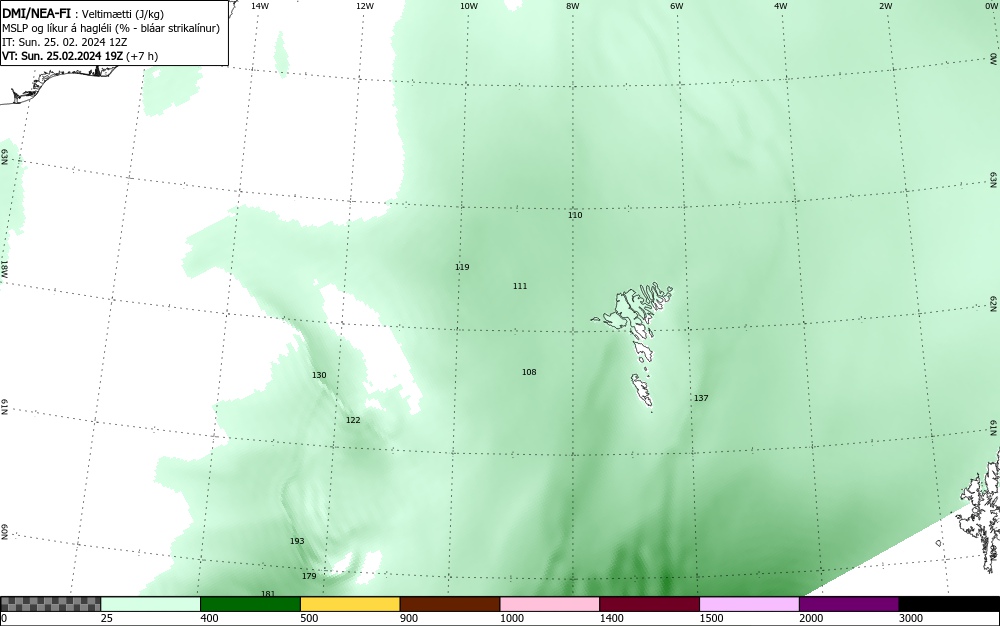Image resolution: width=1000 pixels, height=626 pixels.
Task: Click the DMI/NEA-FI title text
Action: click(x=37, y=15)
